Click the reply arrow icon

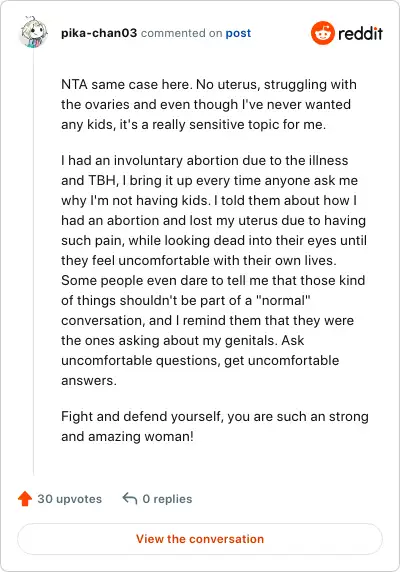click(129, 498)
